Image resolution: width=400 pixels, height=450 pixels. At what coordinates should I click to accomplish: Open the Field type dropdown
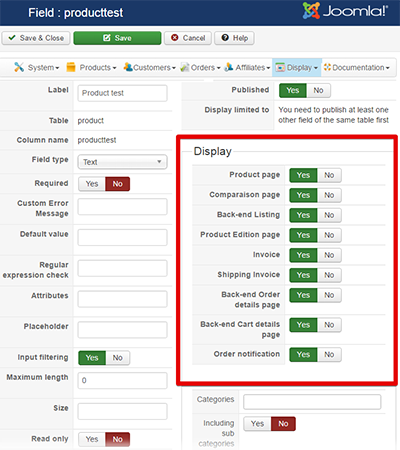click(122, 162)
